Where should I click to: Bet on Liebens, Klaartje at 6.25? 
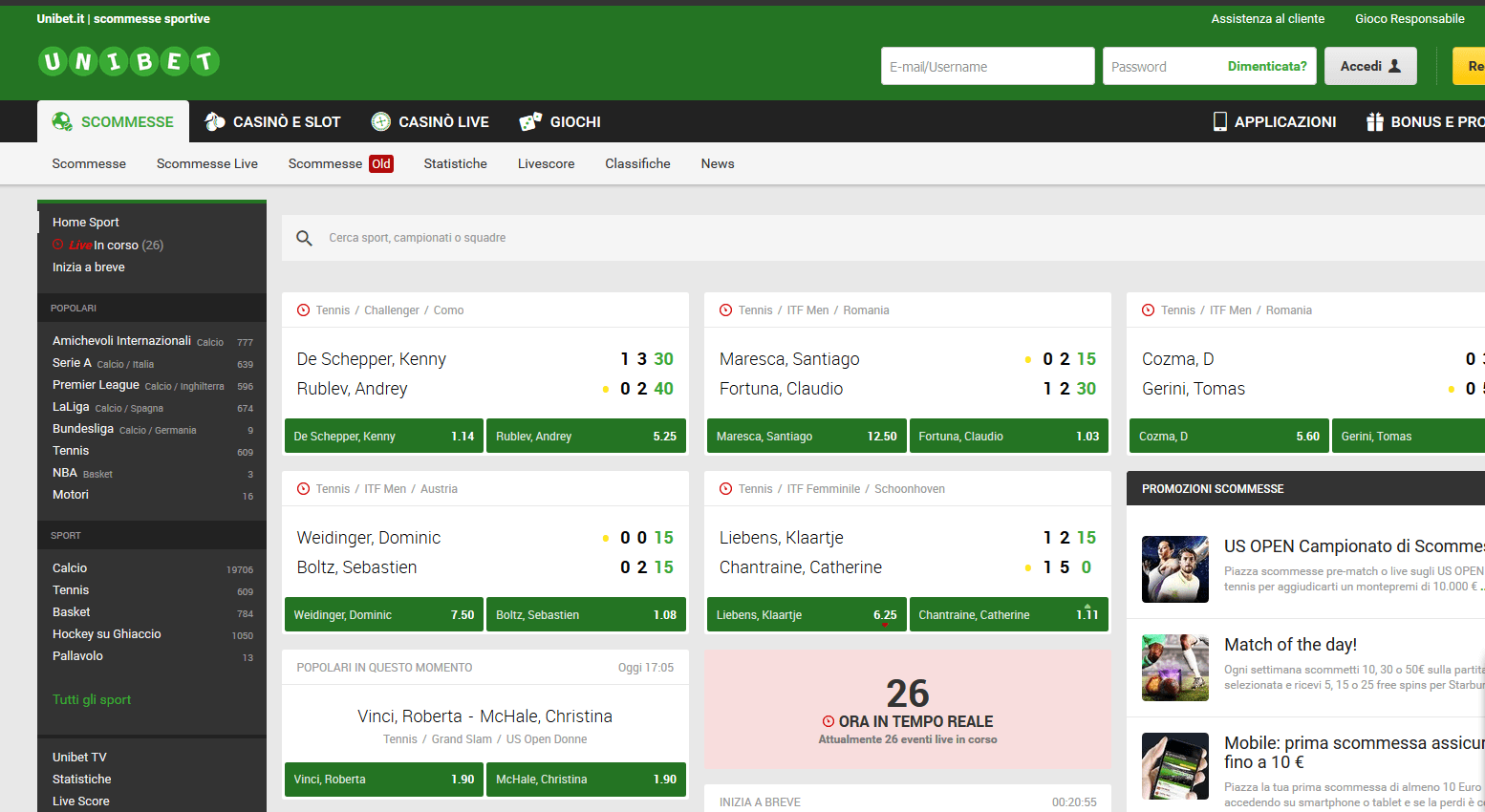[807, 614]
